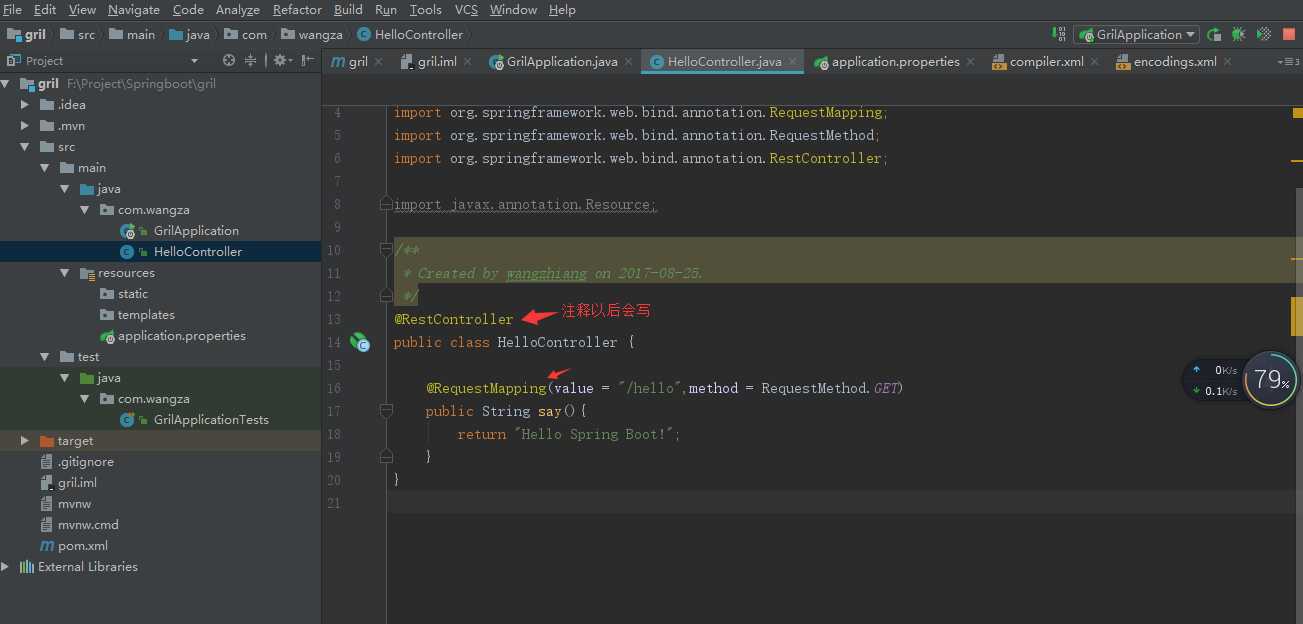Open the GrilApplication run configuration dropdown
This screenshot has width=1303, height=624.
1136,34
